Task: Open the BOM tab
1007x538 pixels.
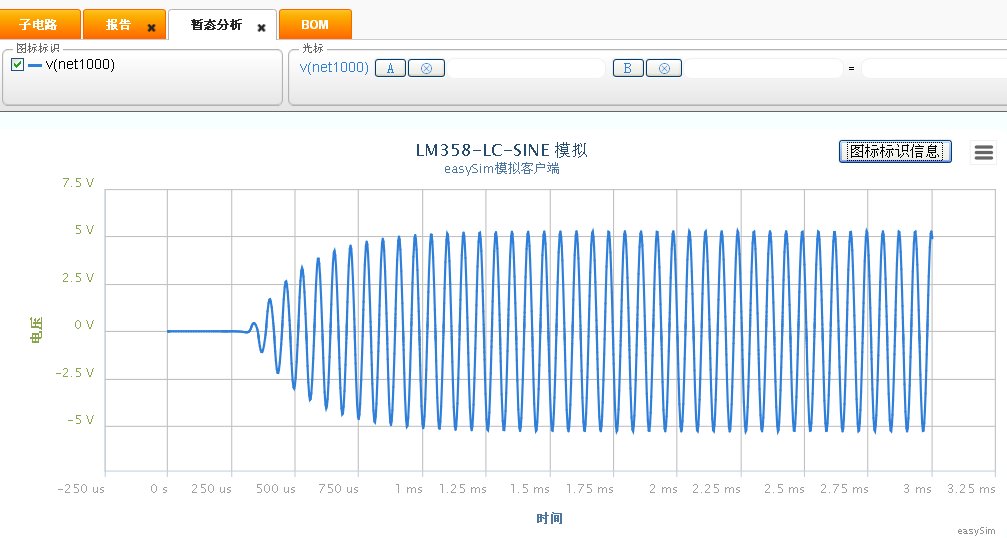Action: click(x=315, y=24)
